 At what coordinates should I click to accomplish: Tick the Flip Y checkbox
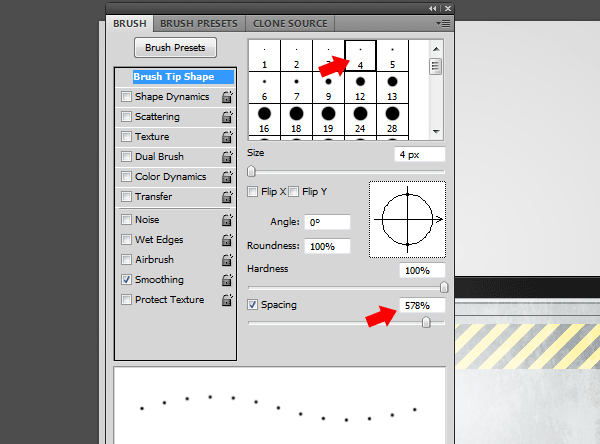293,191
